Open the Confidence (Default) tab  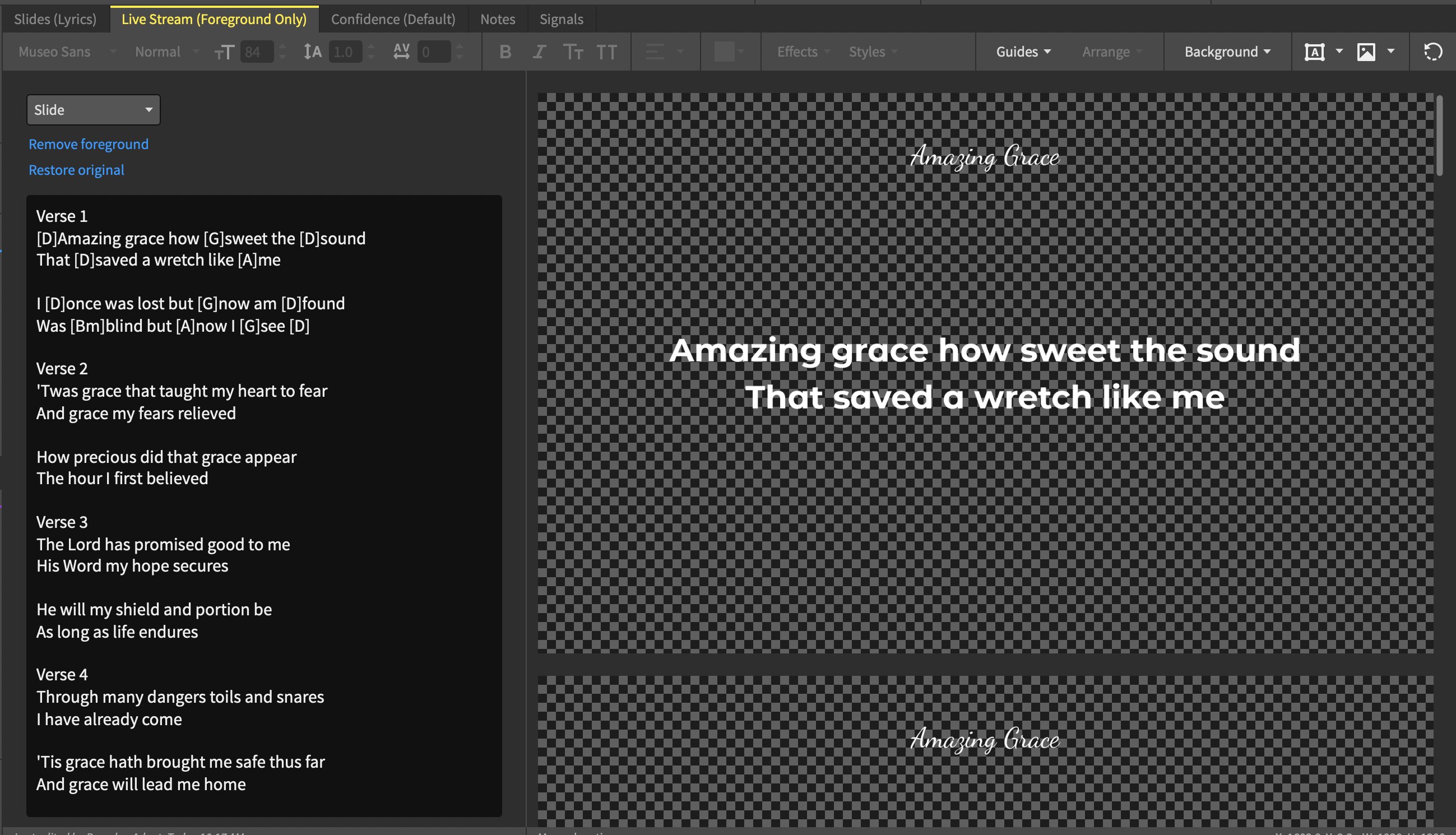tap(393, 19)
